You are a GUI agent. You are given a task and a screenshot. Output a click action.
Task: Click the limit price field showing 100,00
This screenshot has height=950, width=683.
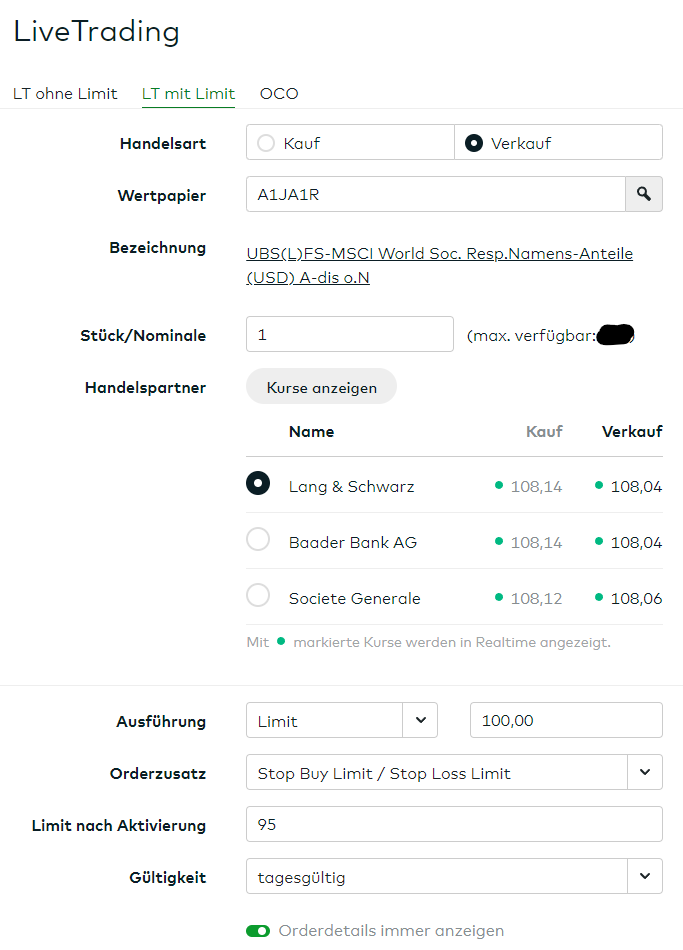565,720
